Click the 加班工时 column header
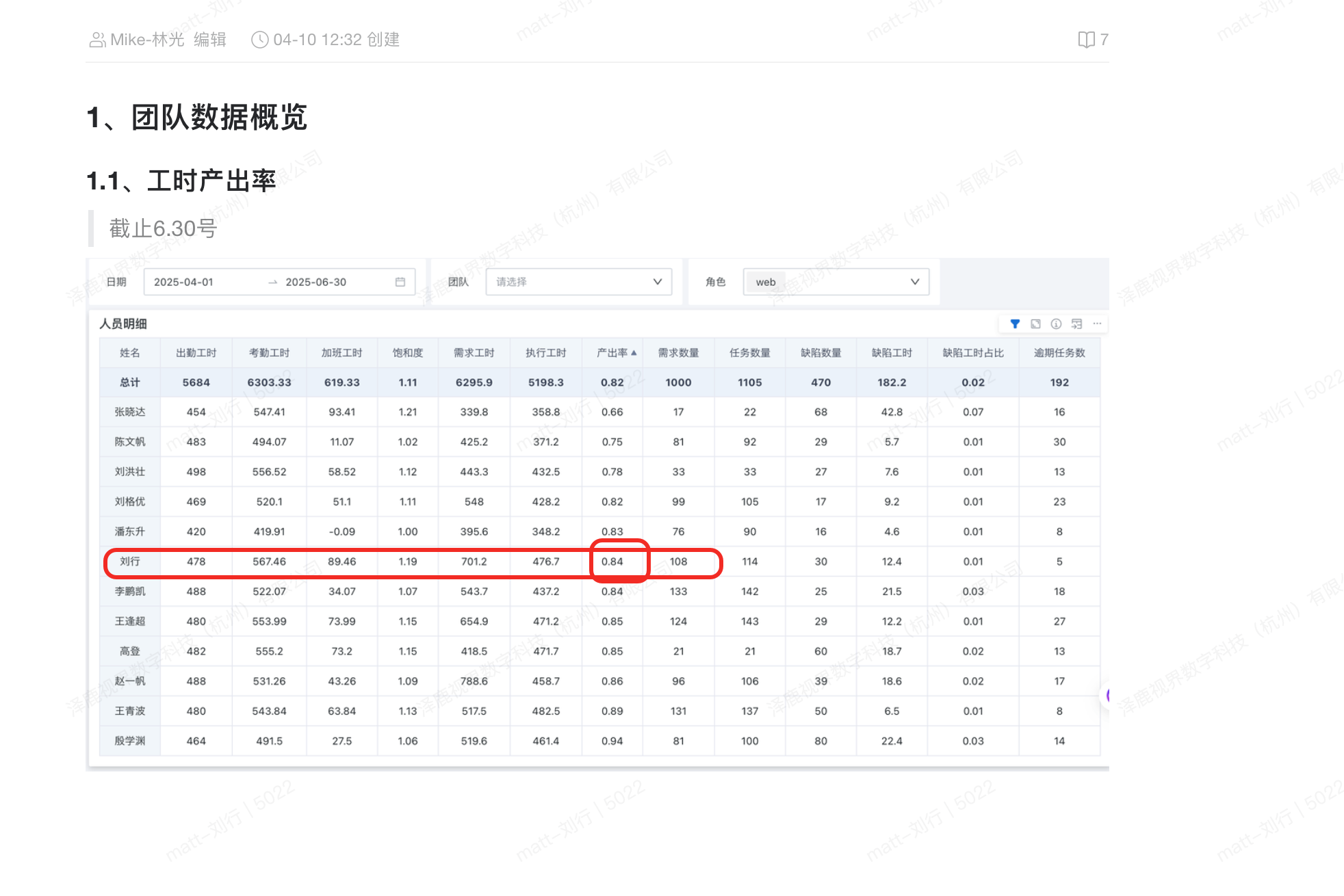The width and height of the screenshot is (1344, 896). (341, 353)
